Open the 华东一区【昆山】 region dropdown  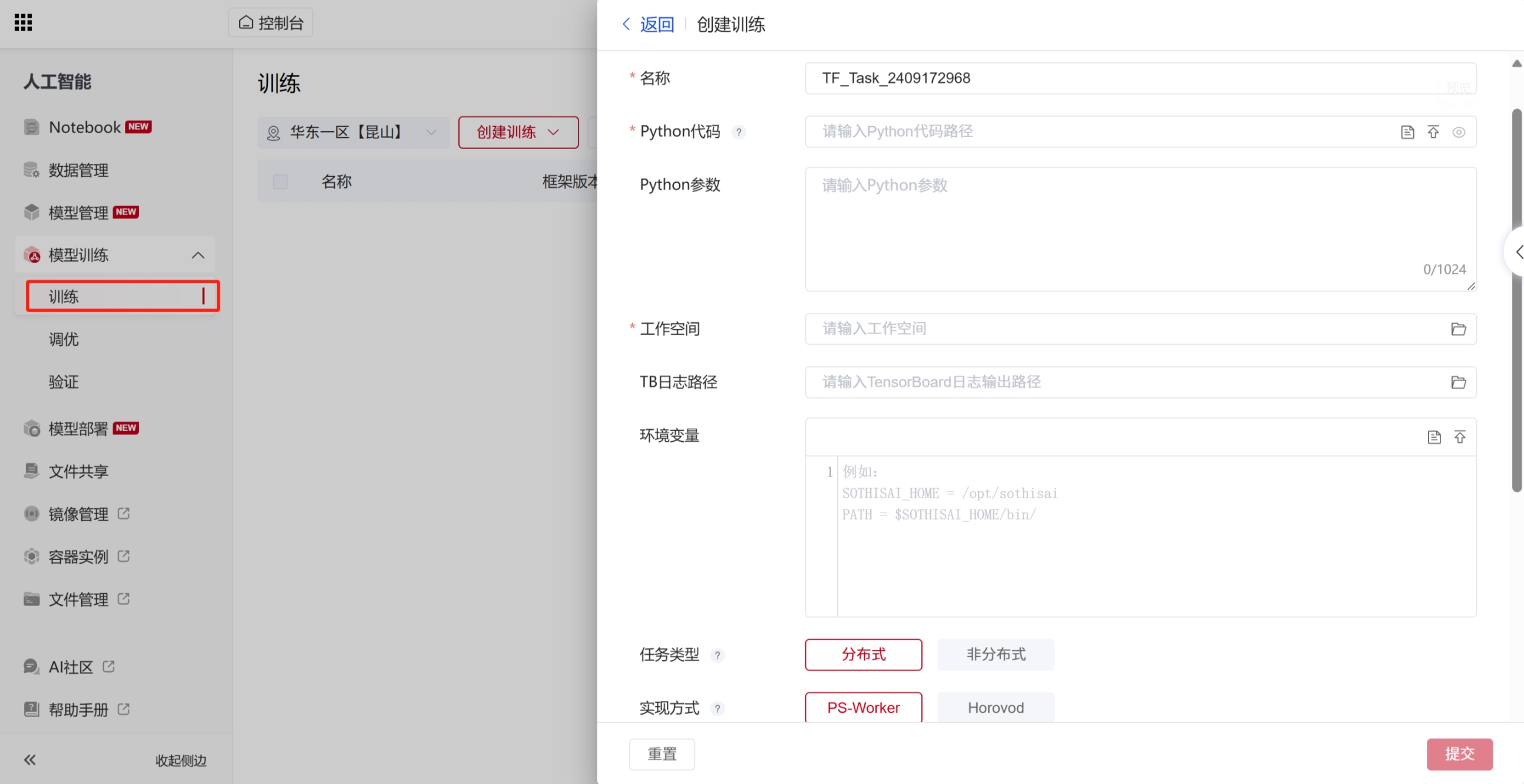(x=353, y=132)
